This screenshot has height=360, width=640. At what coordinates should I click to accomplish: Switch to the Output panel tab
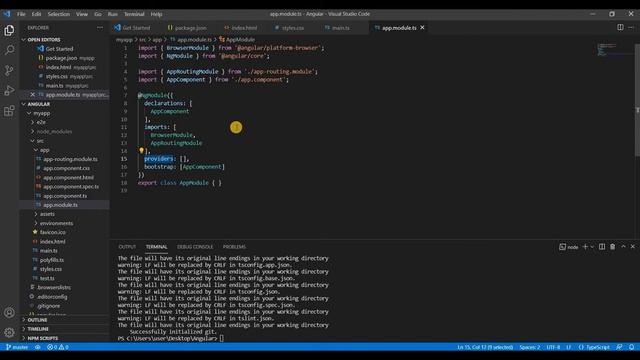click(127, 247)
